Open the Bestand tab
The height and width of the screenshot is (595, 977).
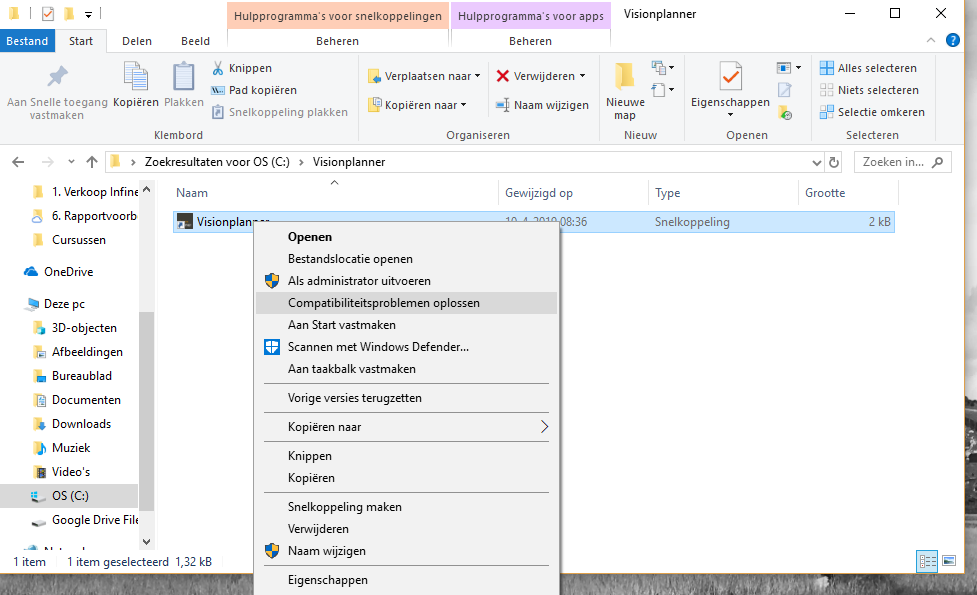tap(27, 41)
